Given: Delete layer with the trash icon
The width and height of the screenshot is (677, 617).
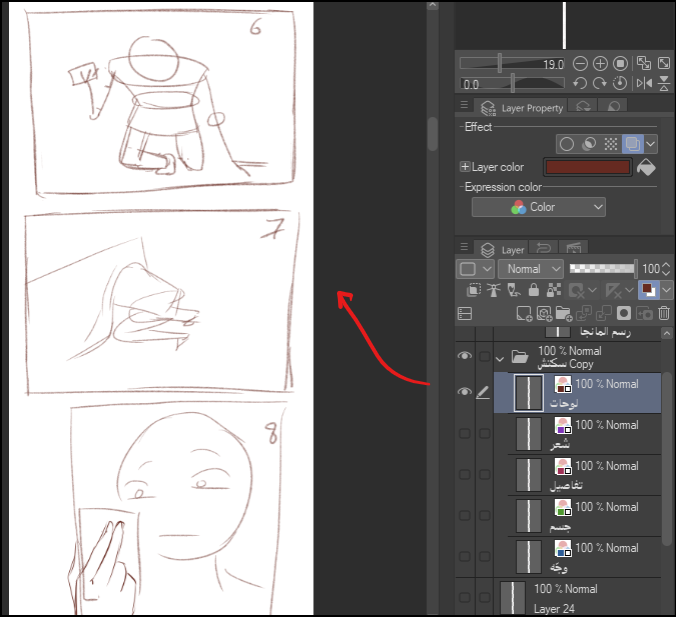Looking at the screenshot, I should point(664,313).
